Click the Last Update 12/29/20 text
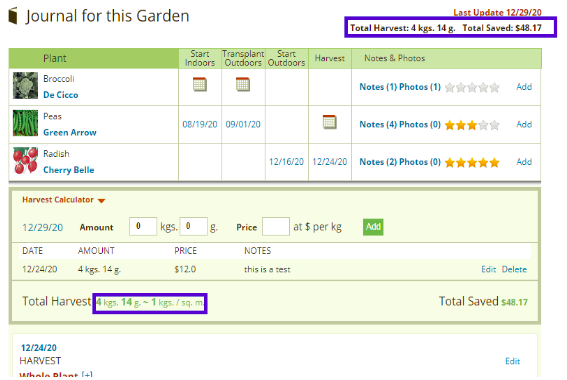The height and width of the screenshot is (380, 567). (498, 13)
